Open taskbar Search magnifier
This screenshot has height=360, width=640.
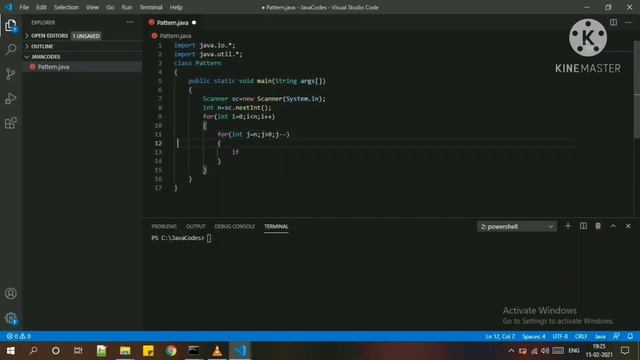click(33, 351)
